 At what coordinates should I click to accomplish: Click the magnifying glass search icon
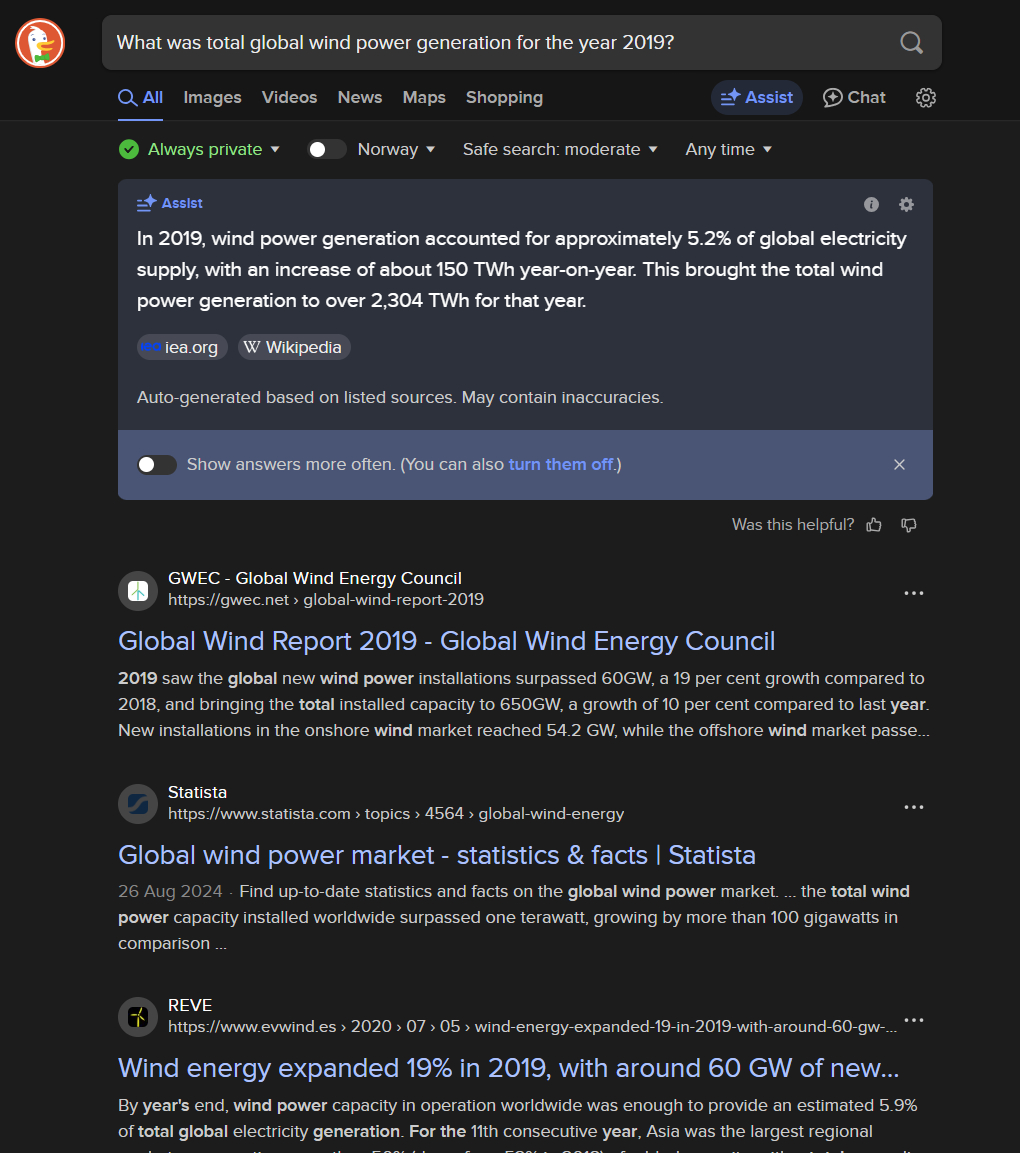point(911,43)
